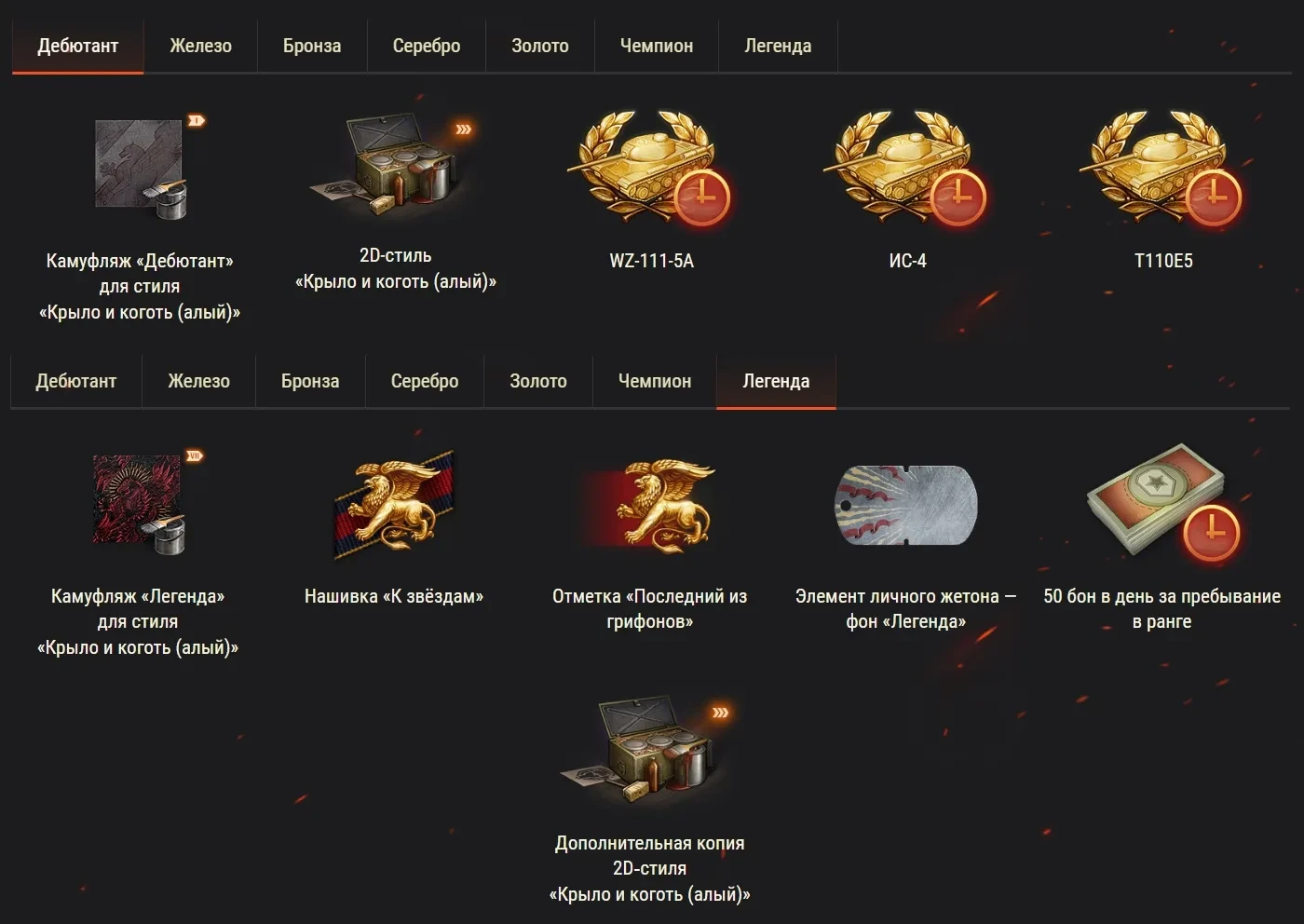Switch to the Железо tab in the top row
The image size is (1304, 924).
pos(200,46)
